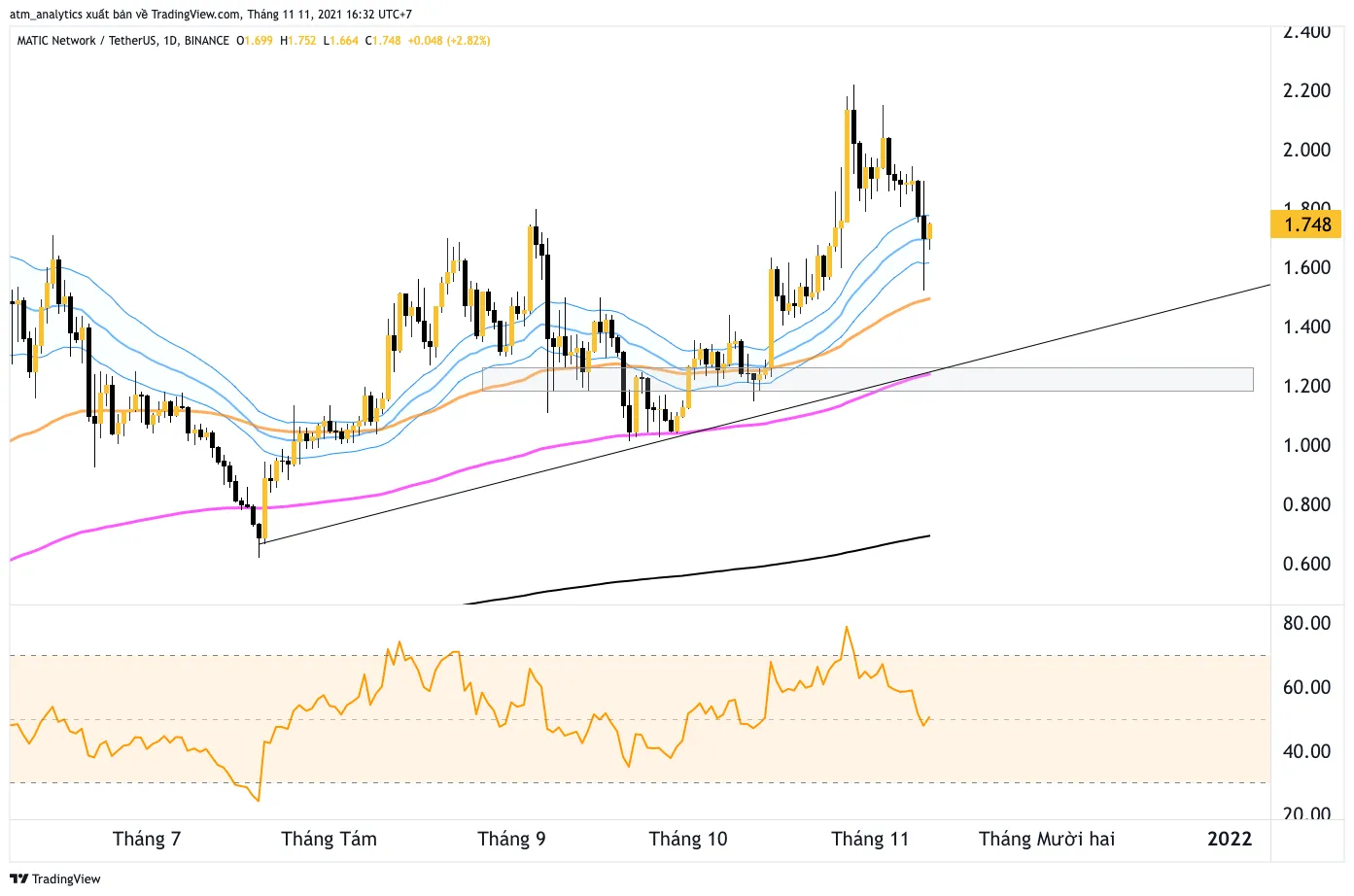Click the latest candle on the price chart
Image resolution: width=1354 pixels, height=896 pixels.
click(x=930, y=230)
